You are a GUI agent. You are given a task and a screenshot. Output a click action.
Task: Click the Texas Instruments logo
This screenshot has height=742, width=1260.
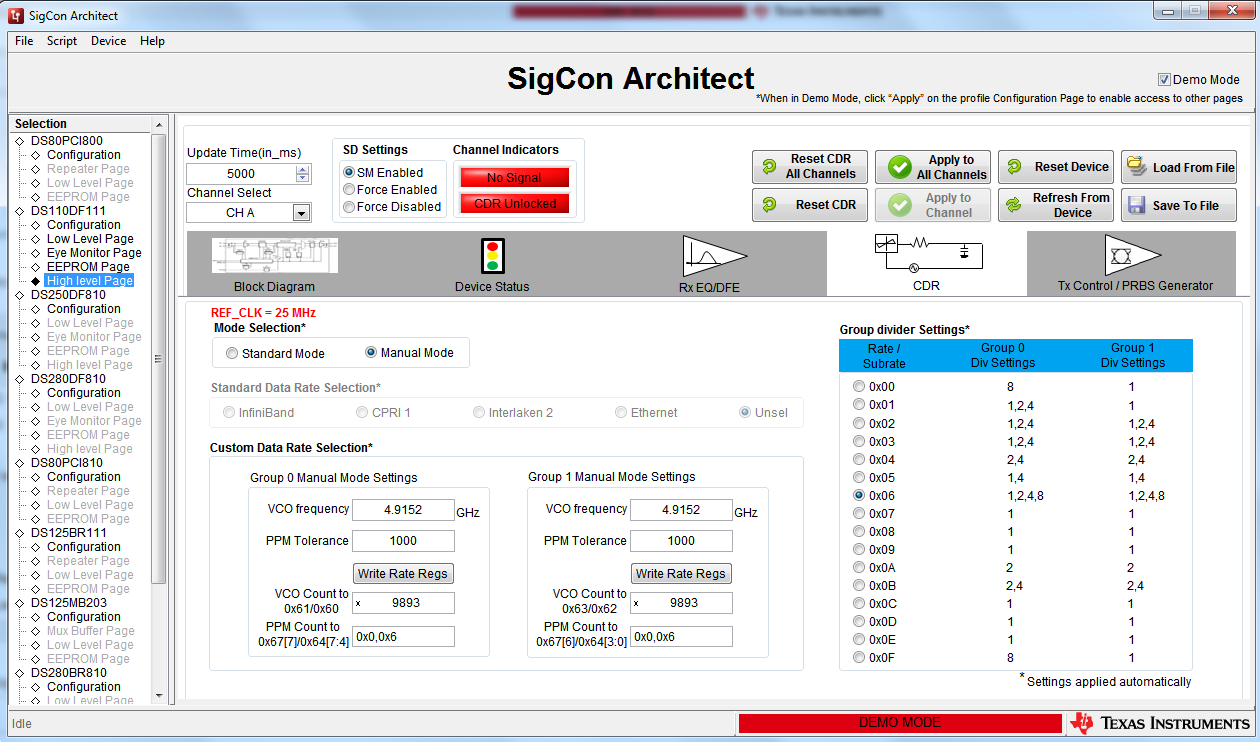coord(1159,722)
